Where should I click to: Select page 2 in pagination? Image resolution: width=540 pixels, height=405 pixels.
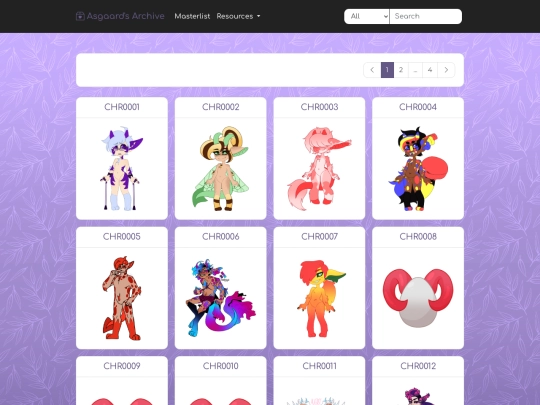(401, 70)
